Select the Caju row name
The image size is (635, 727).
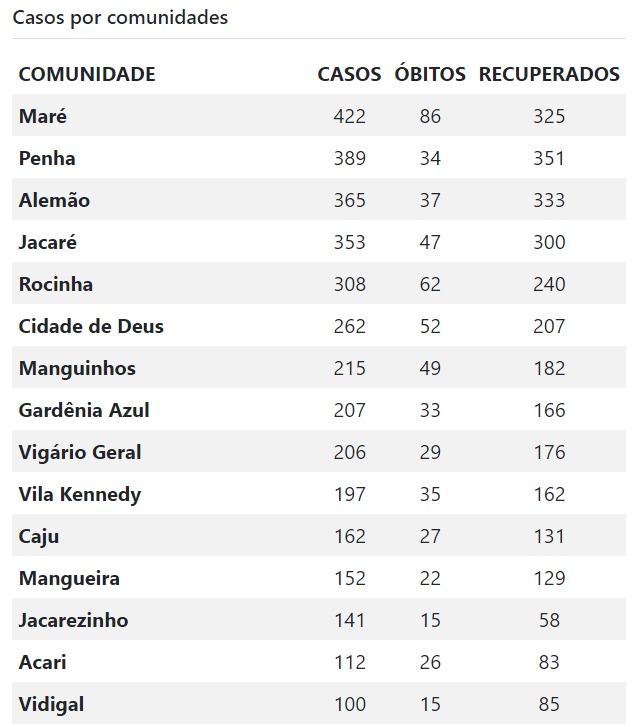(39, 536)
